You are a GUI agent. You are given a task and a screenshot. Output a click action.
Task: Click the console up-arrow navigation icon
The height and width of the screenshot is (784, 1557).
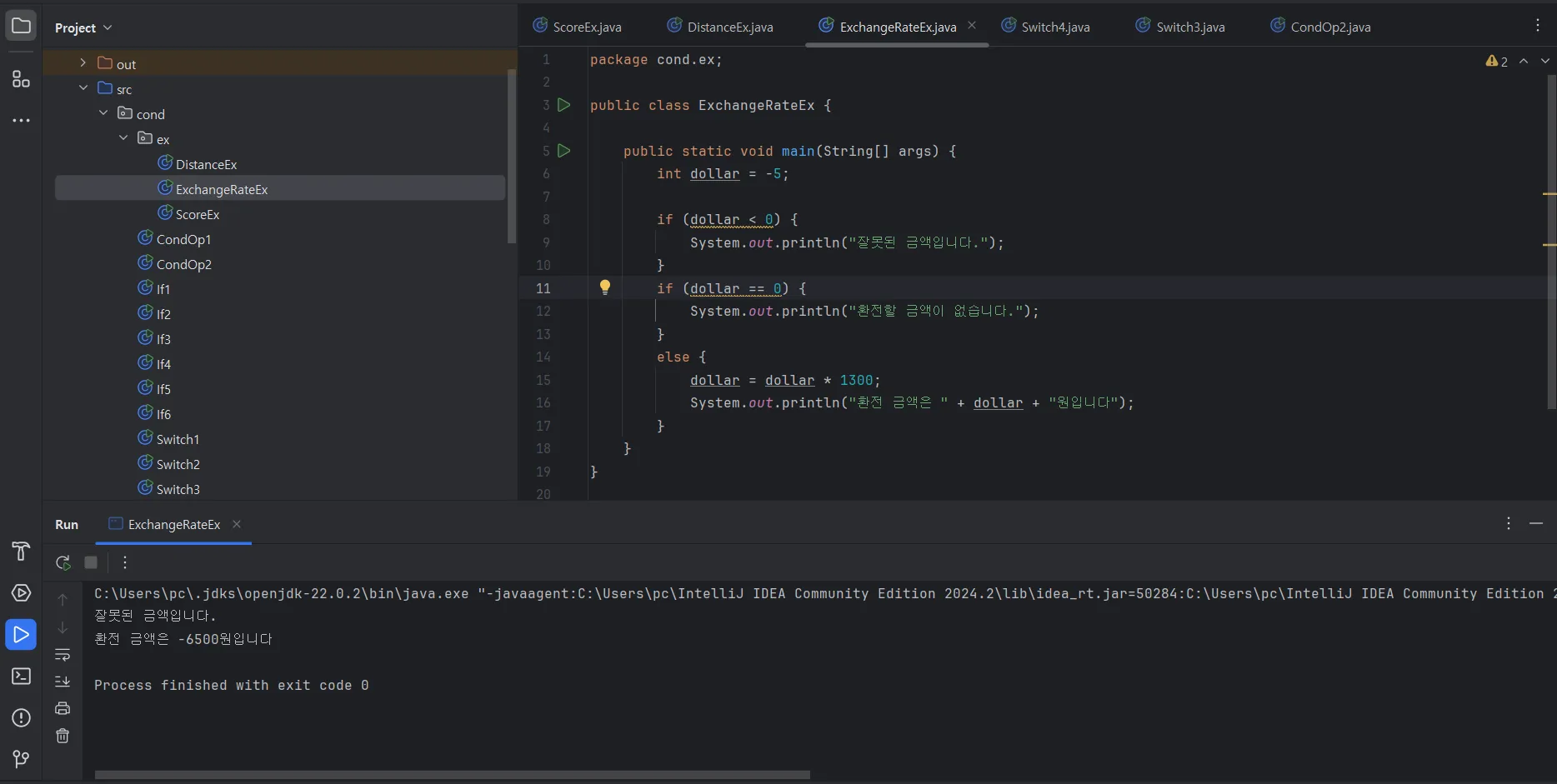63,599
